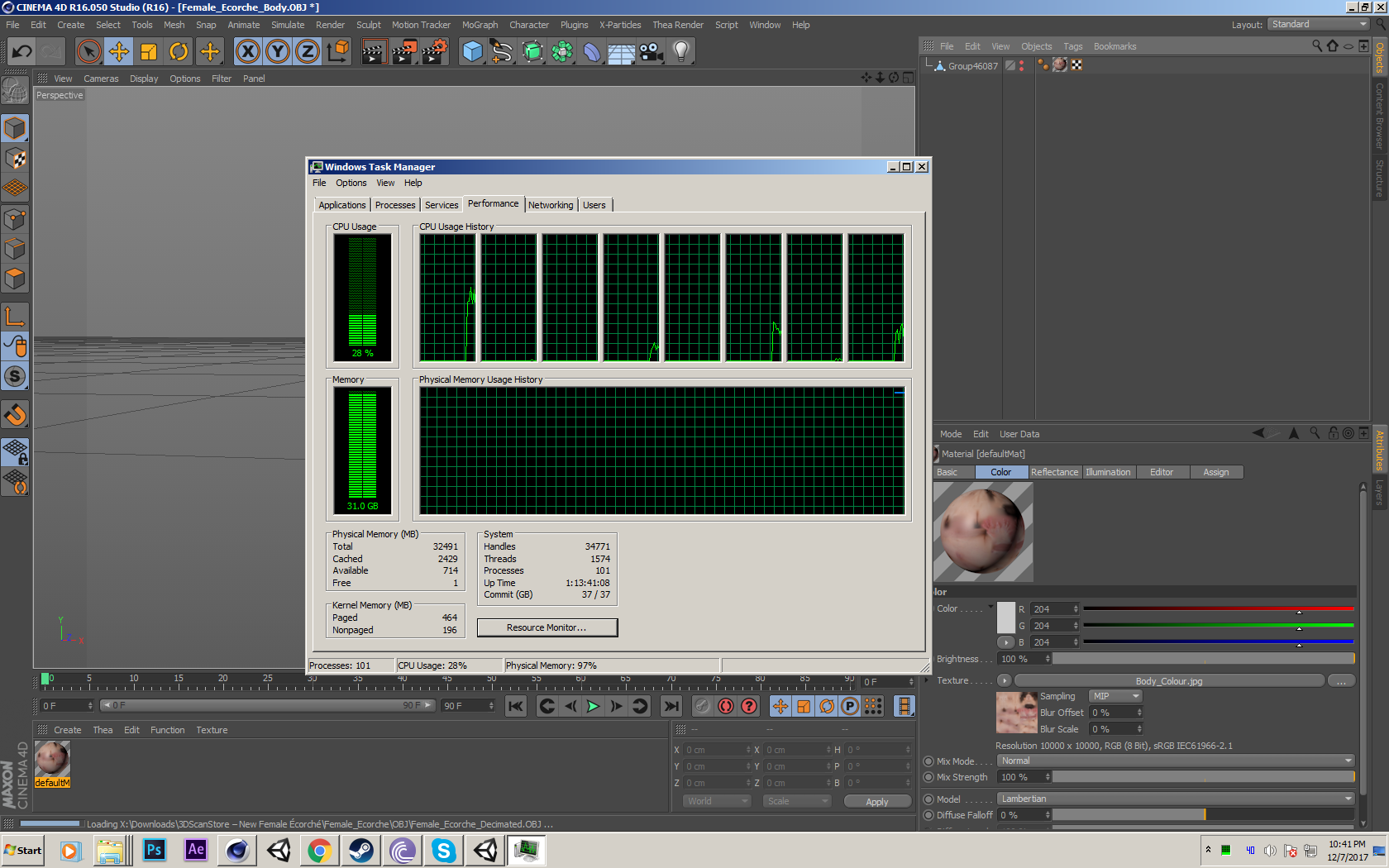The width and height of the screenshot is (1389, 868).
Task: Open World coordinate dropdown
Action: pos(716,801)
